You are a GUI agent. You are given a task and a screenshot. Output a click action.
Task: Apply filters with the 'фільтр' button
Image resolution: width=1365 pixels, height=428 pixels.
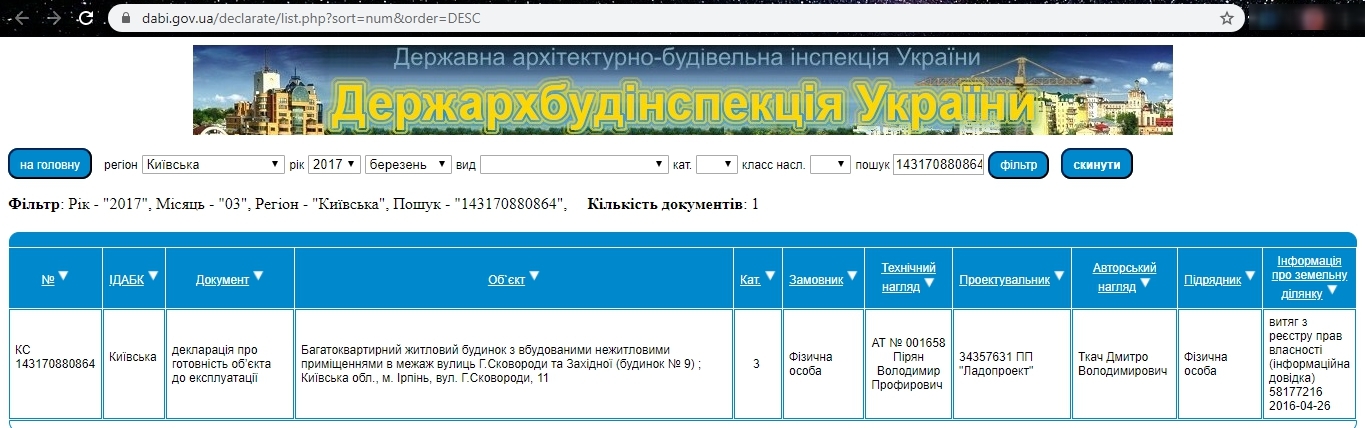click(x=1018, y=164)
